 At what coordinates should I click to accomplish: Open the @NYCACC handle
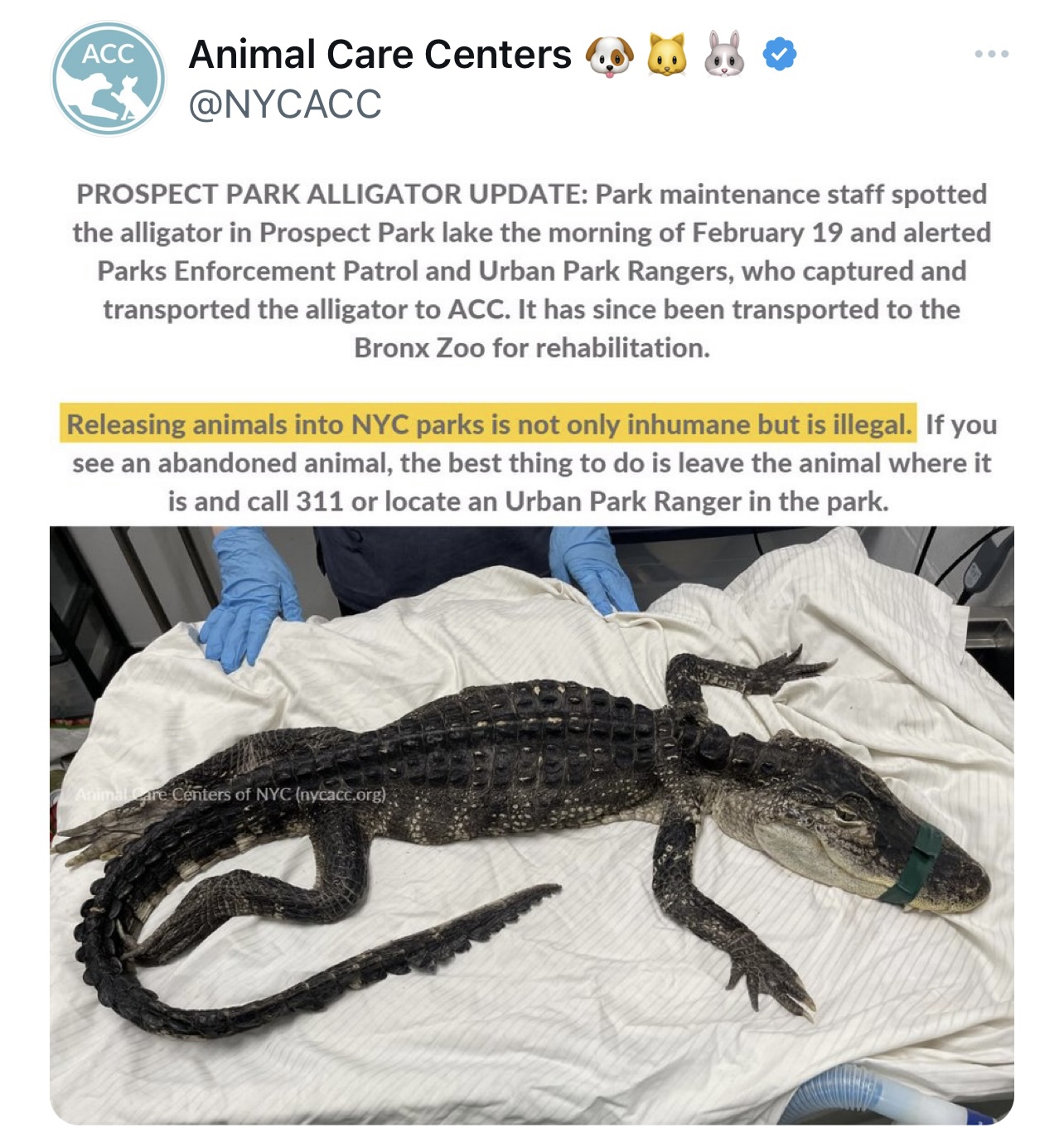click(x=285, y=105)
